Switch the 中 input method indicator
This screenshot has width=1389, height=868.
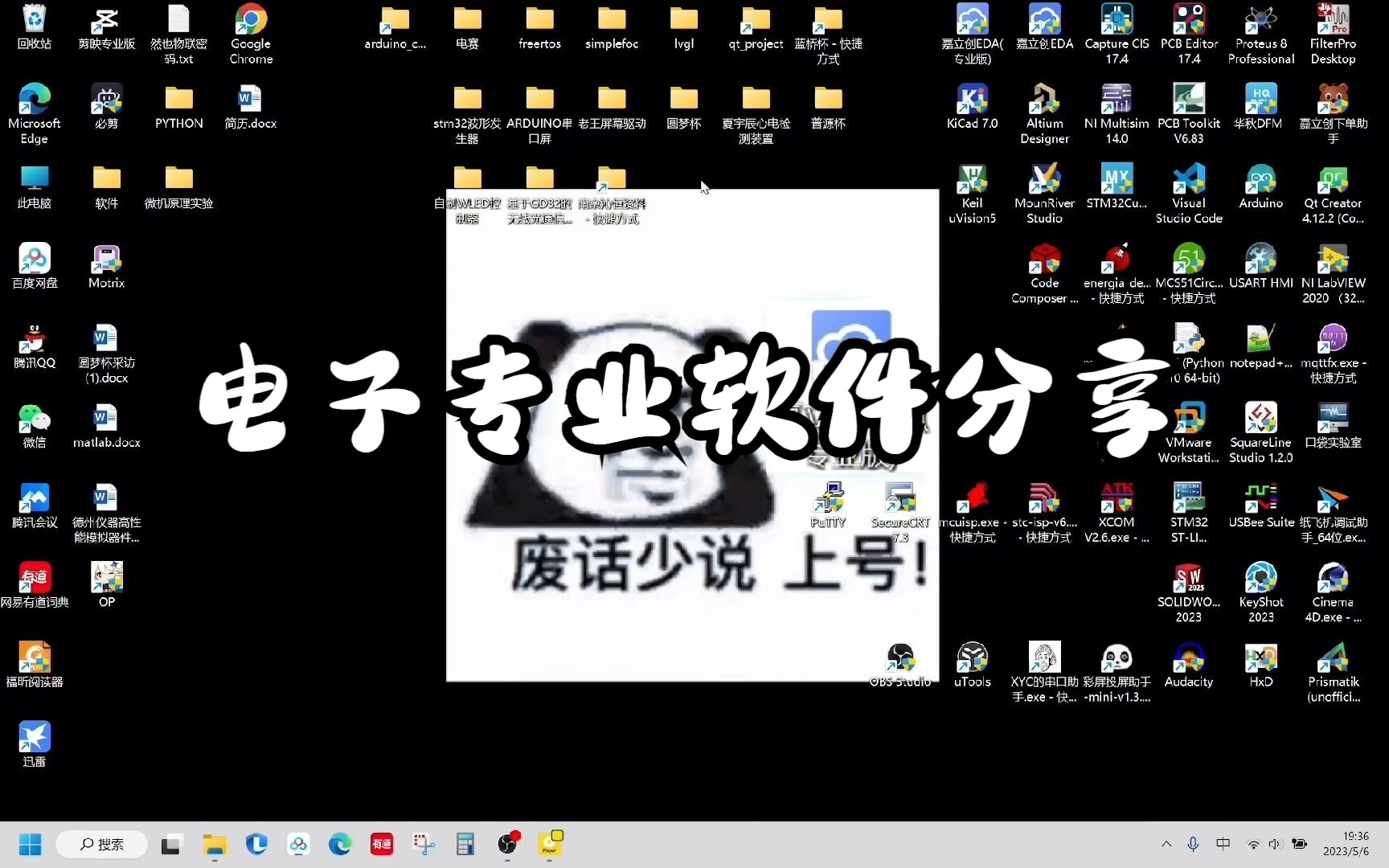(1223, 844)
